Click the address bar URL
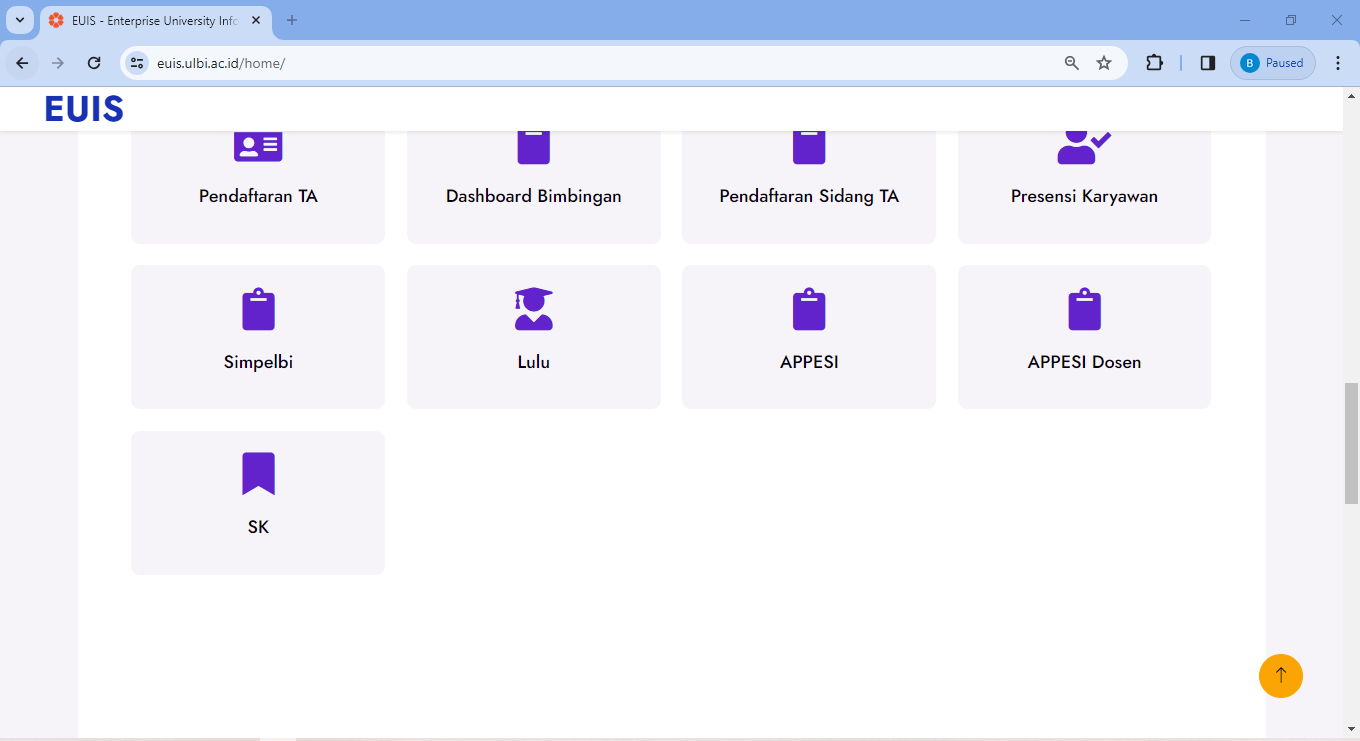 click(x=221, y=63)
